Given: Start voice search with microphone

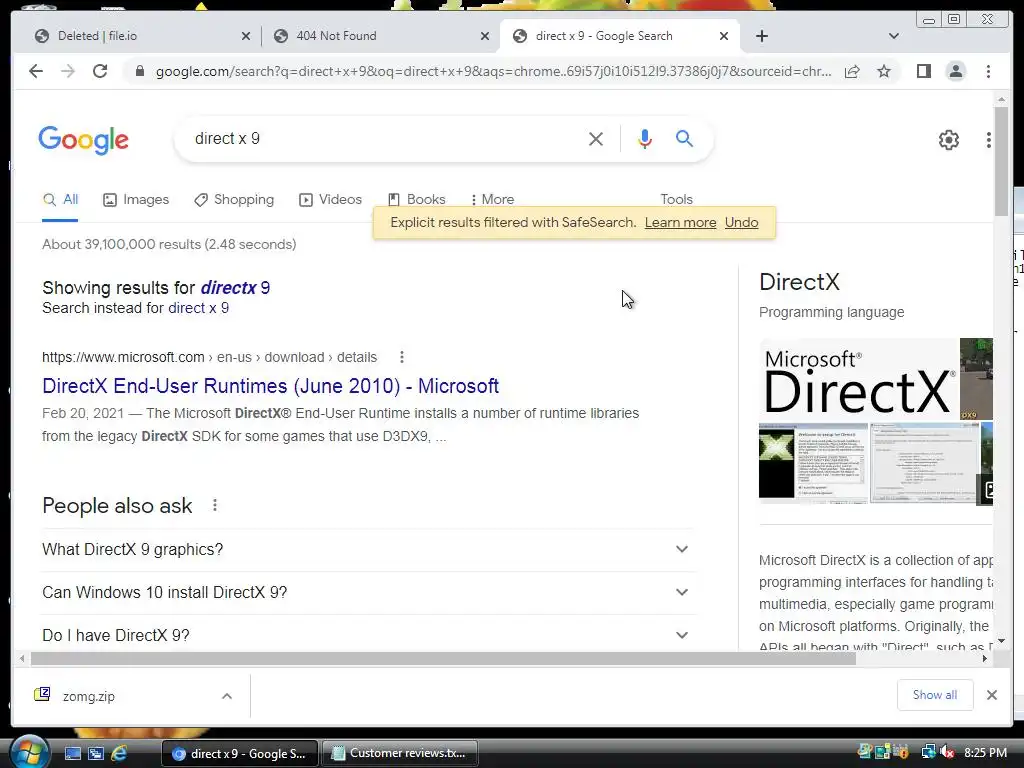Looking at the screenshot, I should [x=645, y=138].
